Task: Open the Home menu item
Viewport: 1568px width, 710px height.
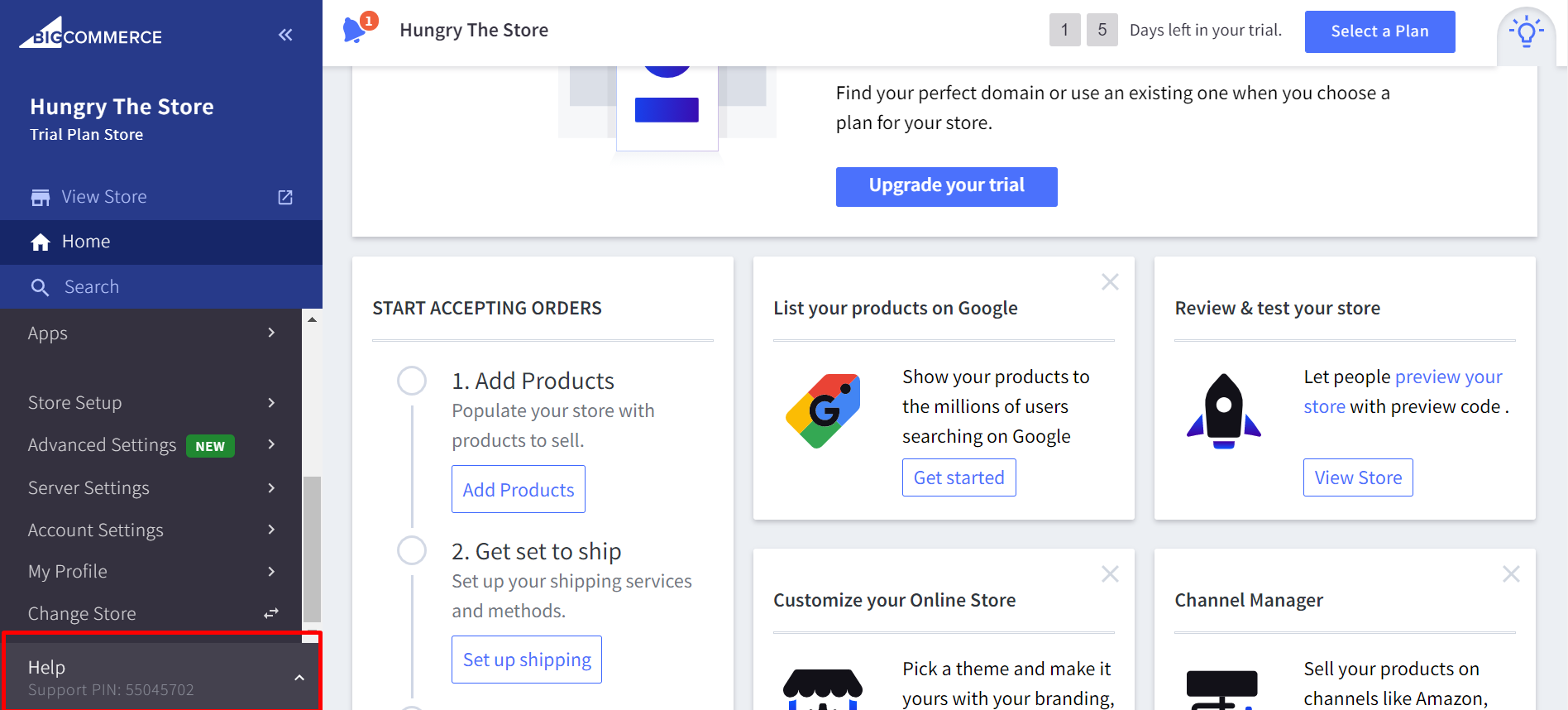Action: pyautogui.click(x=86, y=242)
